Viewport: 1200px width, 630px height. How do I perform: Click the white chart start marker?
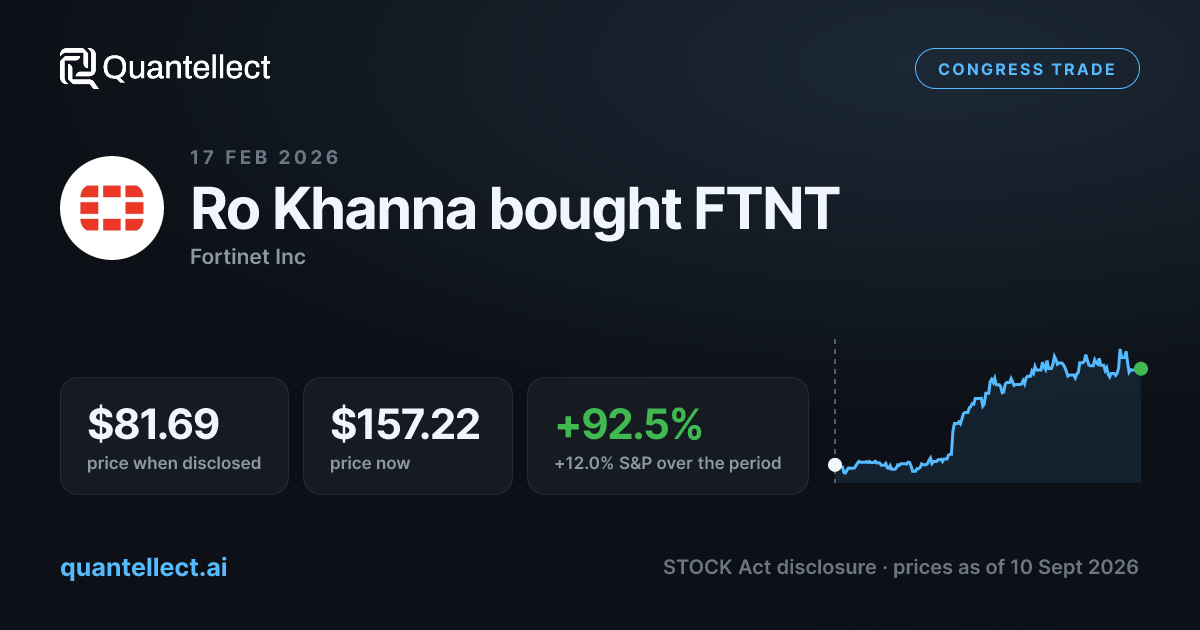coord(835,464)
